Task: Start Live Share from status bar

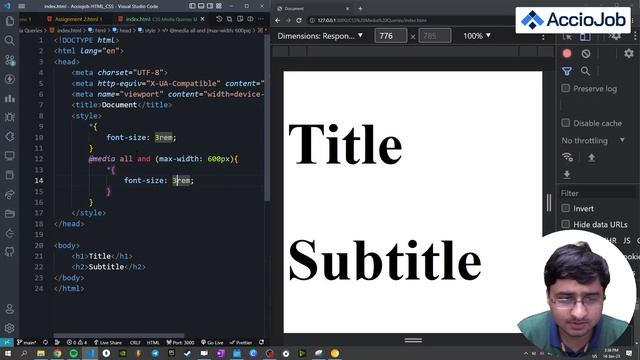Action: pos(108,342)
